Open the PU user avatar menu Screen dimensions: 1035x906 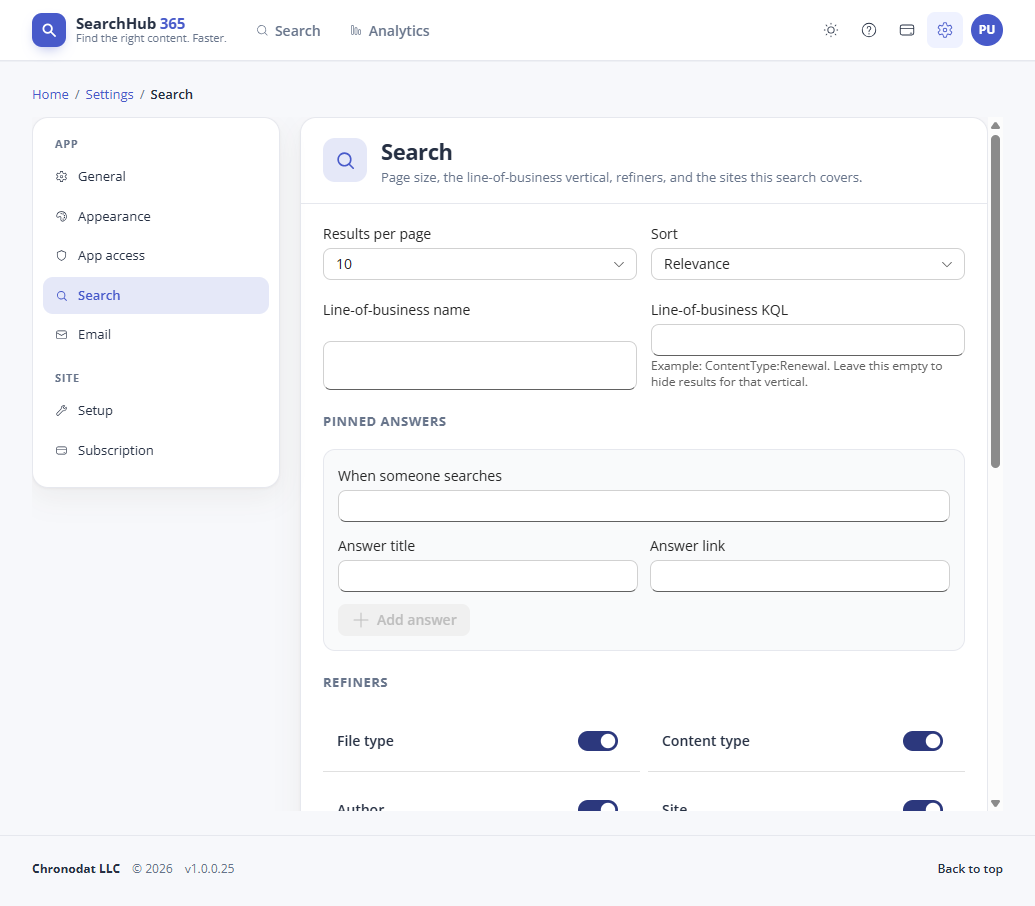point(987,30)
